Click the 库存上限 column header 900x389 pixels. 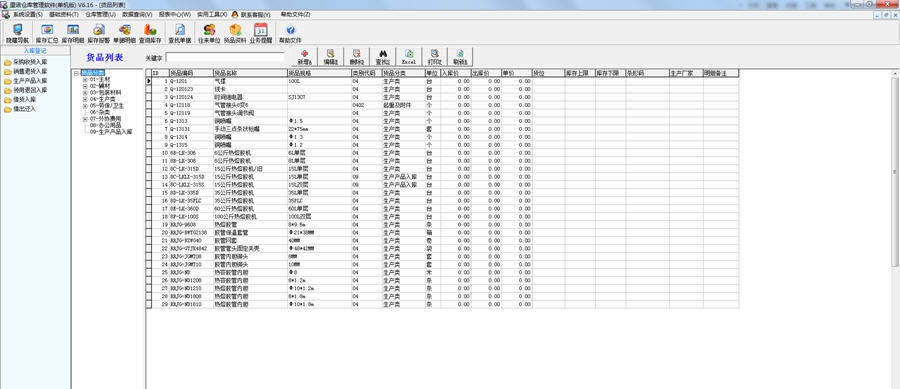[x=580, y=73]
